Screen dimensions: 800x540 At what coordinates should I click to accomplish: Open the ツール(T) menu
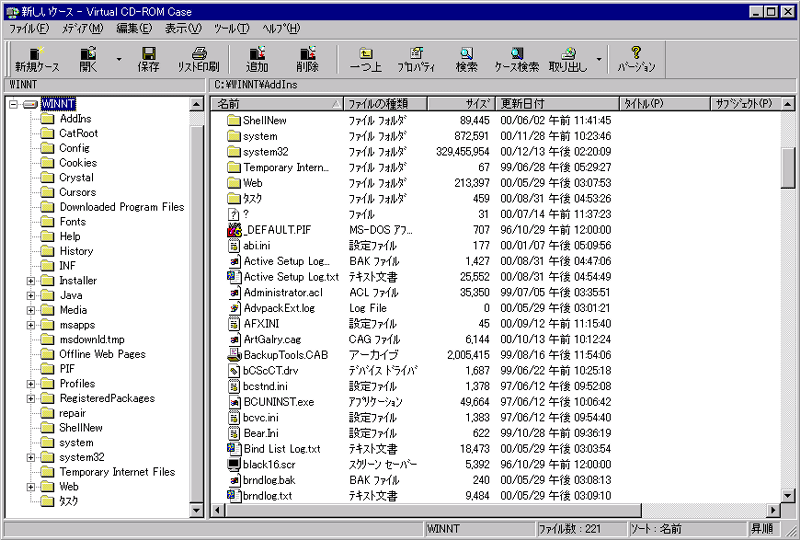pos(231,29)
